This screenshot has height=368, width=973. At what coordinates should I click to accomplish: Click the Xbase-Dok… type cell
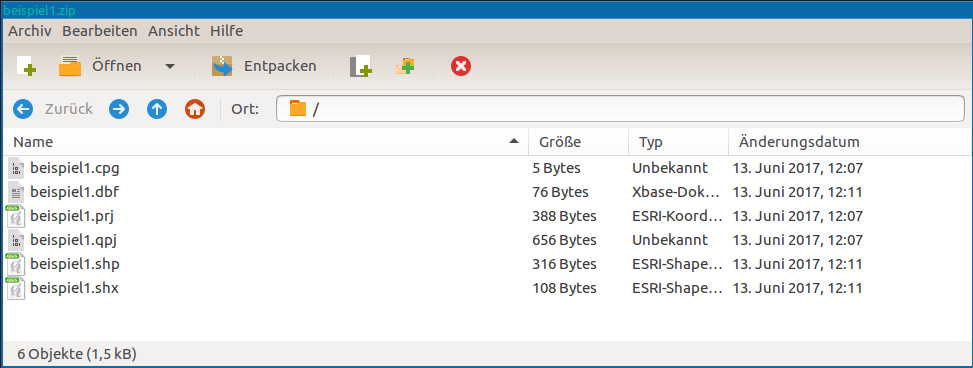pos(677,192)
